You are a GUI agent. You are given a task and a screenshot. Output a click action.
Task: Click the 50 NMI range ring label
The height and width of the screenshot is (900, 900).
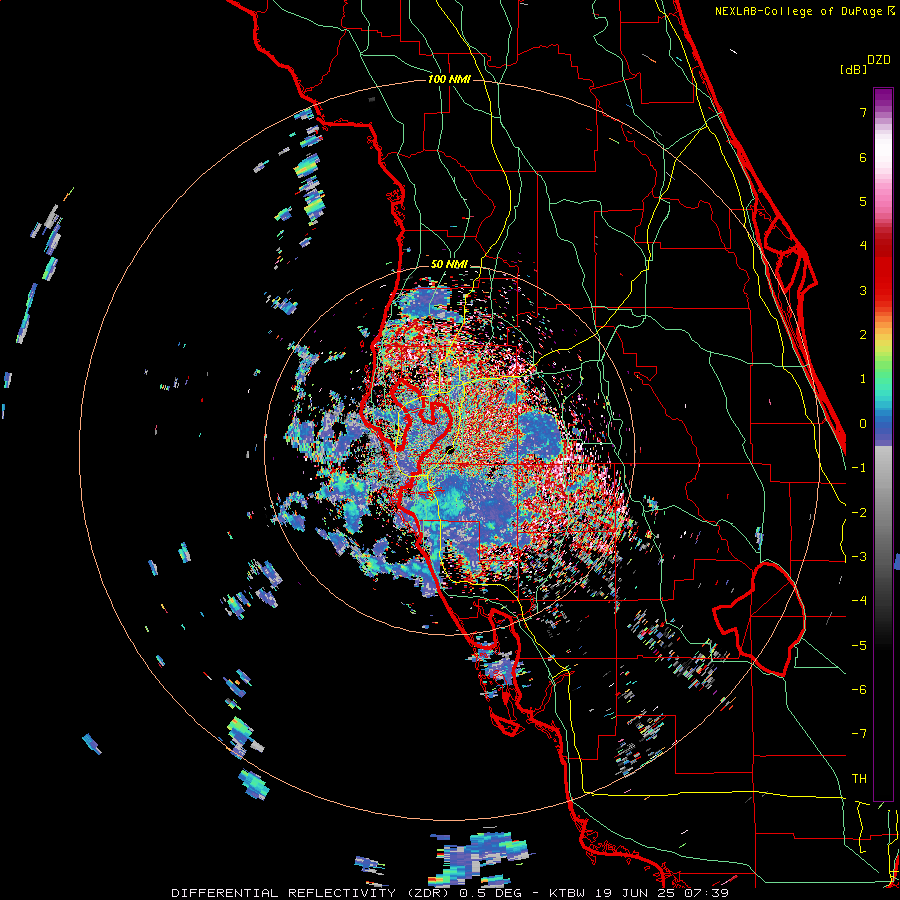point(449,265)
